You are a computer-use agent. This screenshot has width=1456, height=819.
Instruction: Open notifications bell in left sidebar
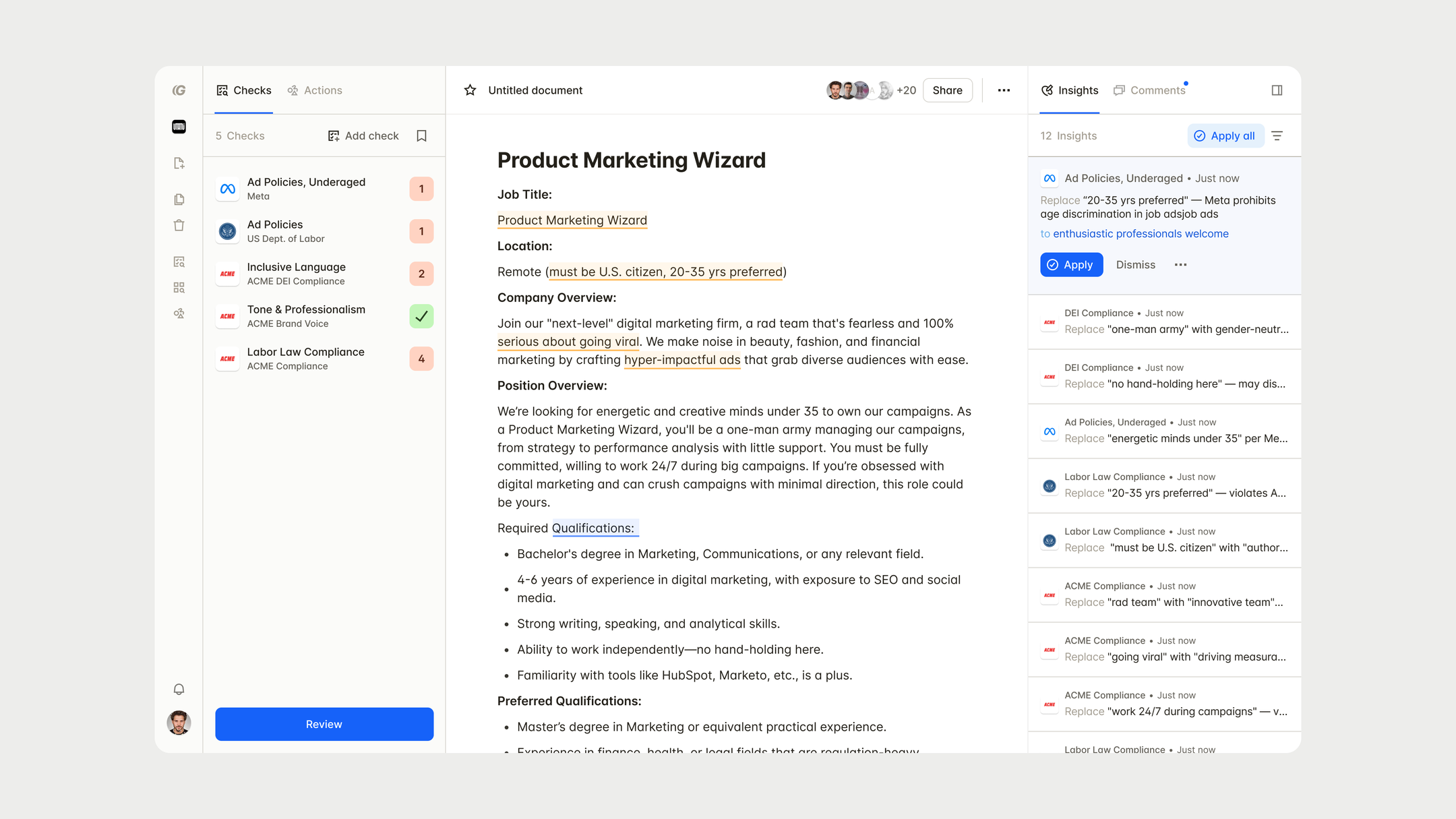tap(179, 689)
